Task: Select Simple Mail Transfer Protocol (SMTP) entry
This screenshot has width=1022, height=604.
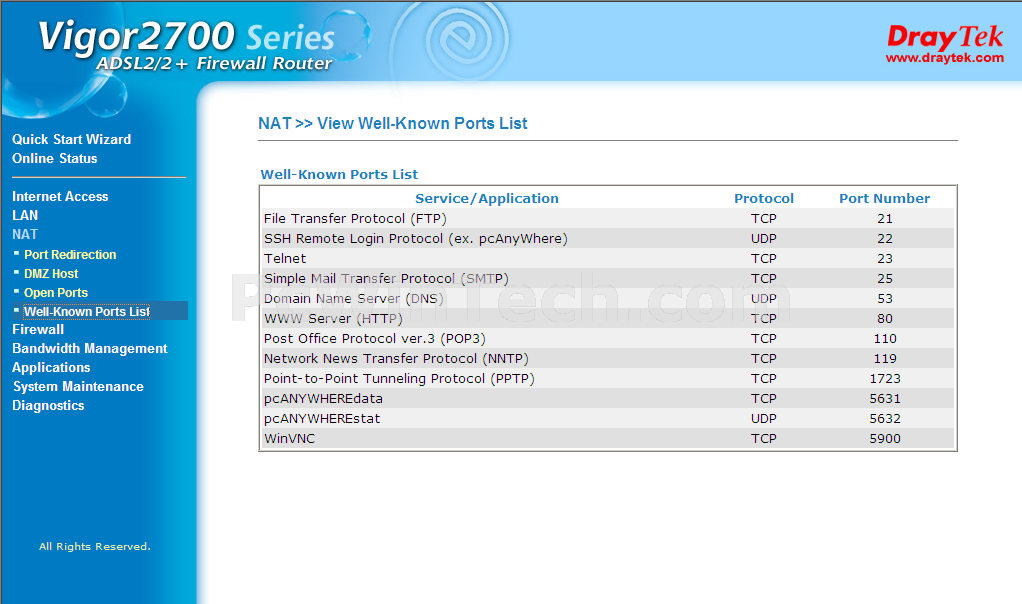Action: tap(386, 279)
